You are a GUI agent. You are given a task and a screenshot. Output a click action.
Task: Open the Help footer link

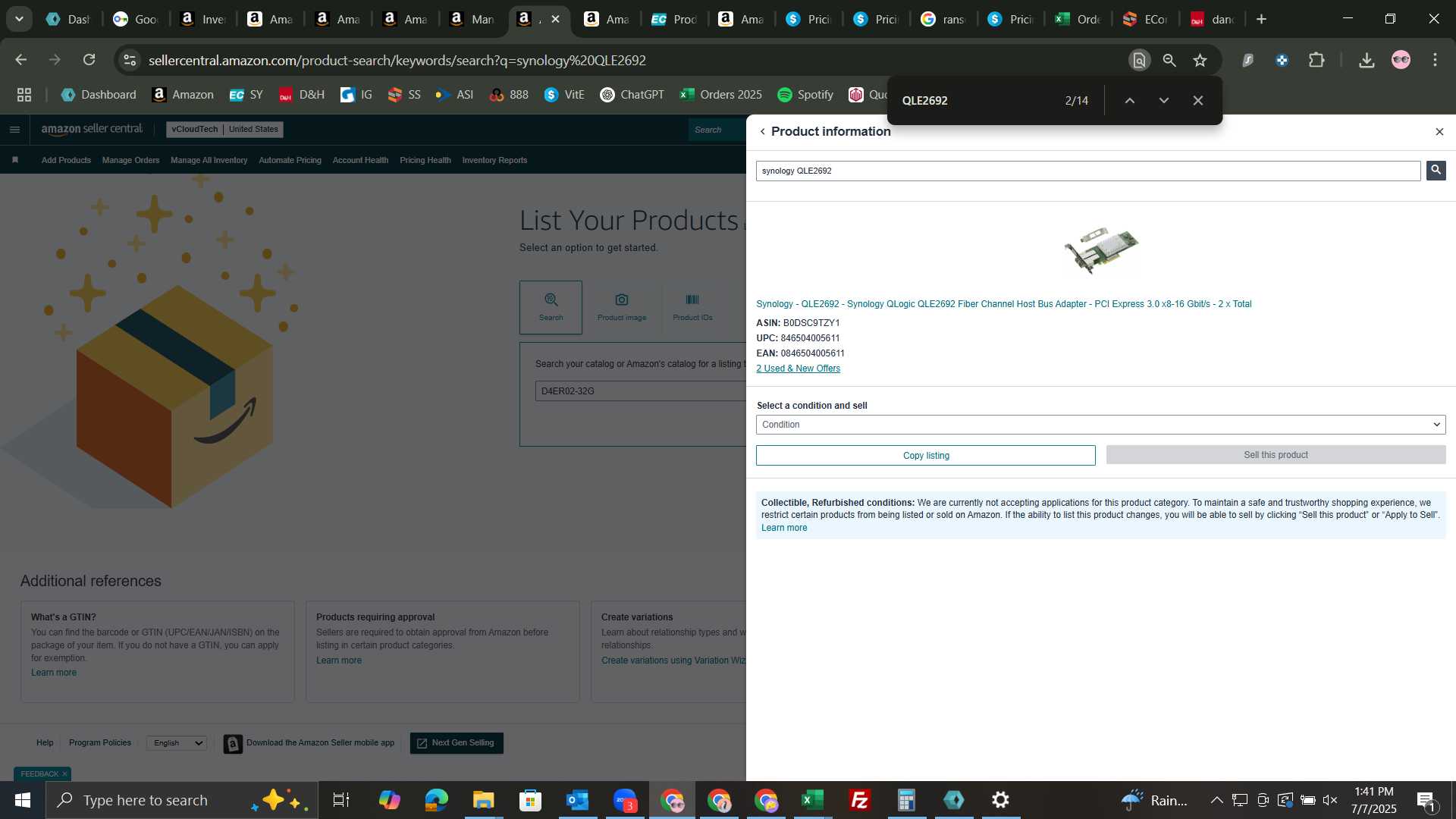(x=45, y=743)
